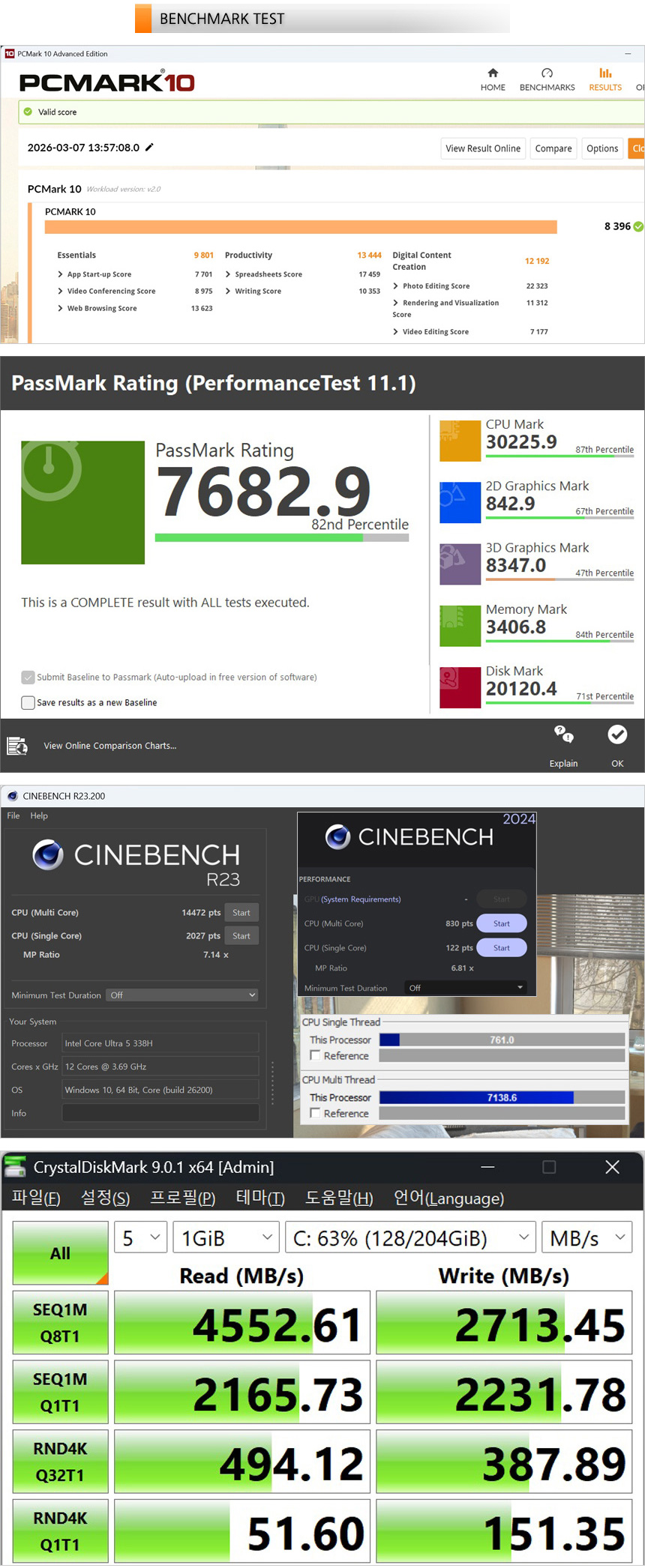The width and height of the screenshot is (645, 1568).
Task: Toggle the CPU Single Thread Reference checkbox
Action: click(x=316, y=1055)
